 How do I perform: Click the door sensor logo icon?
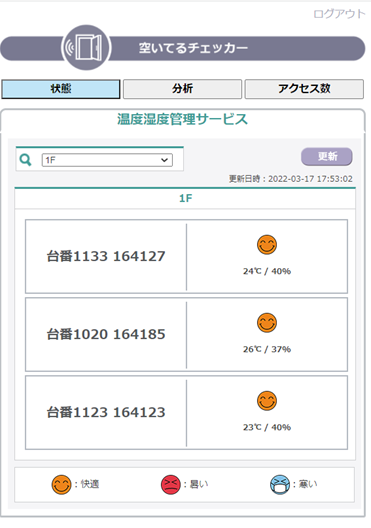[x=86, y=47]
